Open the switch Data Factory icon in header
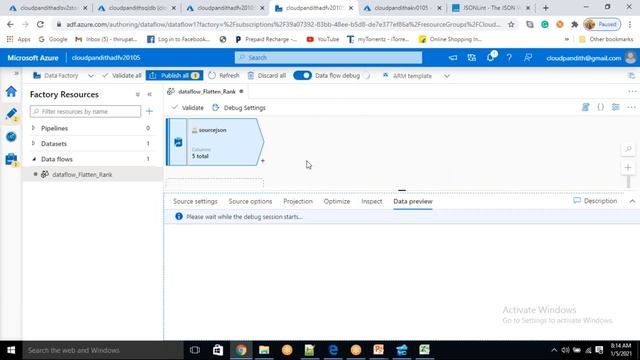The width and height of the screenshot is (640, 360). (471, 58)
